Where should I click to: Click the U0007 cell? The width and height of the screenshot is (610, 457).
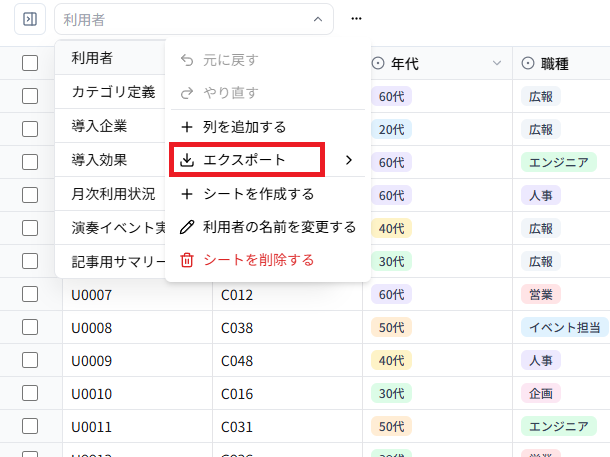[x=137, y=294]
